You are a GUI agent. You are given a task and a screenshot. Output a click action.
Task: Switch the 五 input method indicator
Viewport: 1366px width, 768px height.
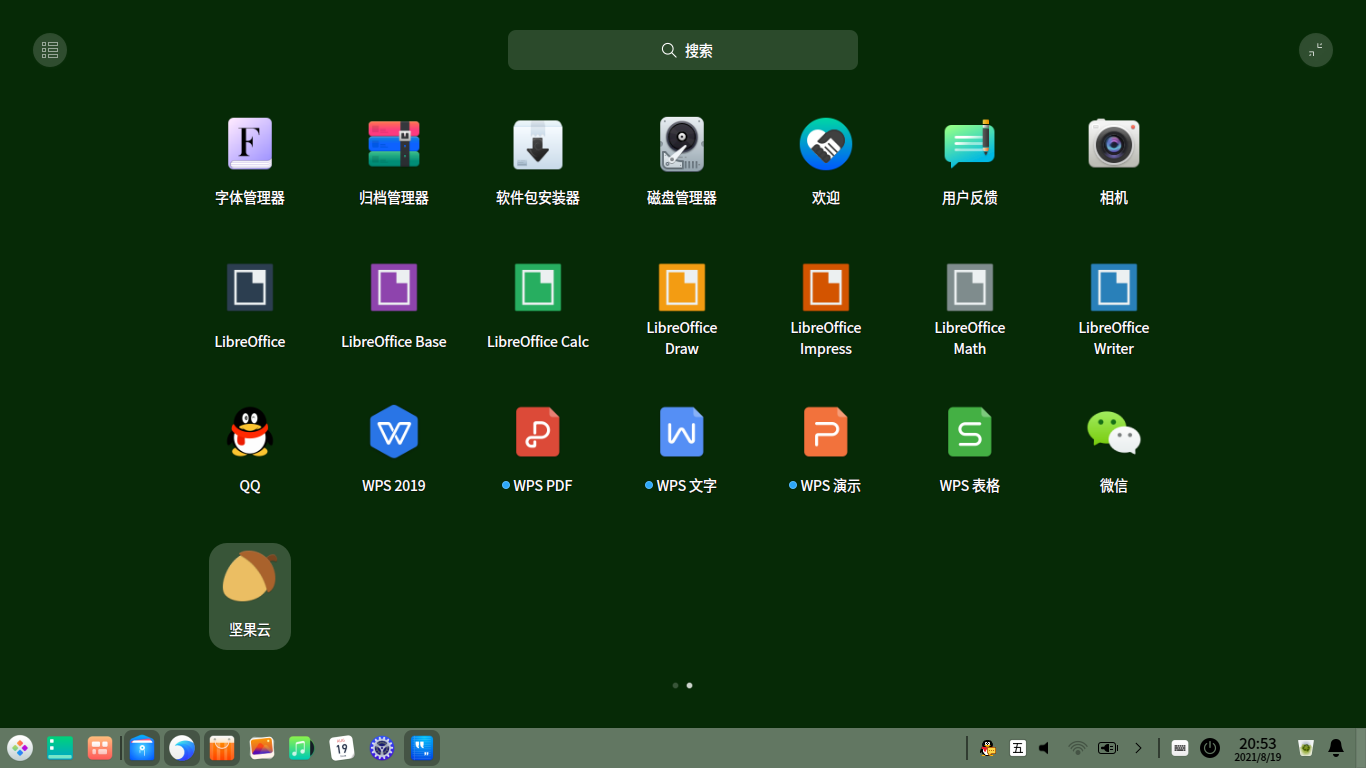pyautogui.click(x=1018, y=748)
